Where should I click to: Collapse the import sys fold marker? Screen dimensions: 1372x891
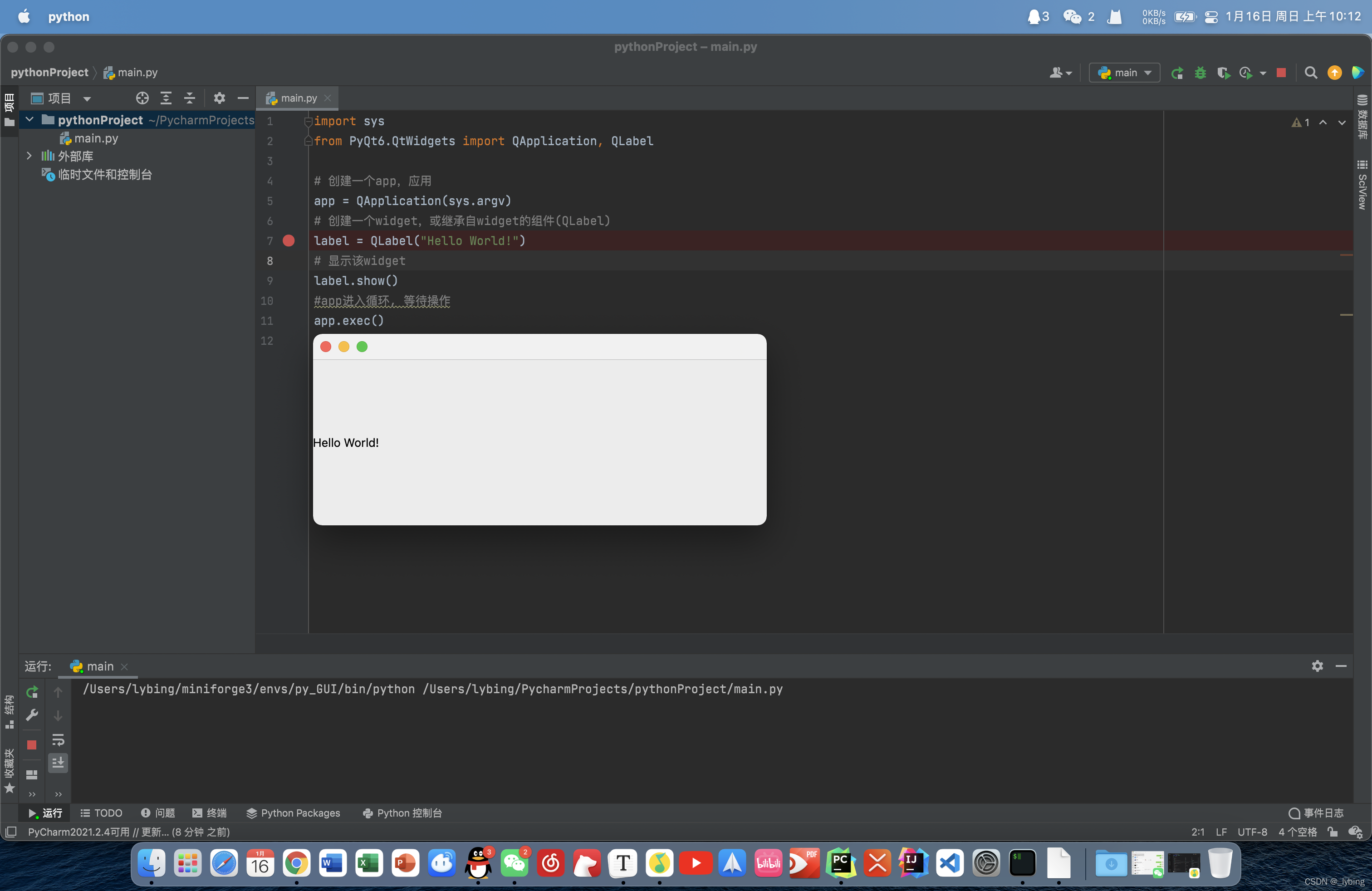tap(308, 121)
